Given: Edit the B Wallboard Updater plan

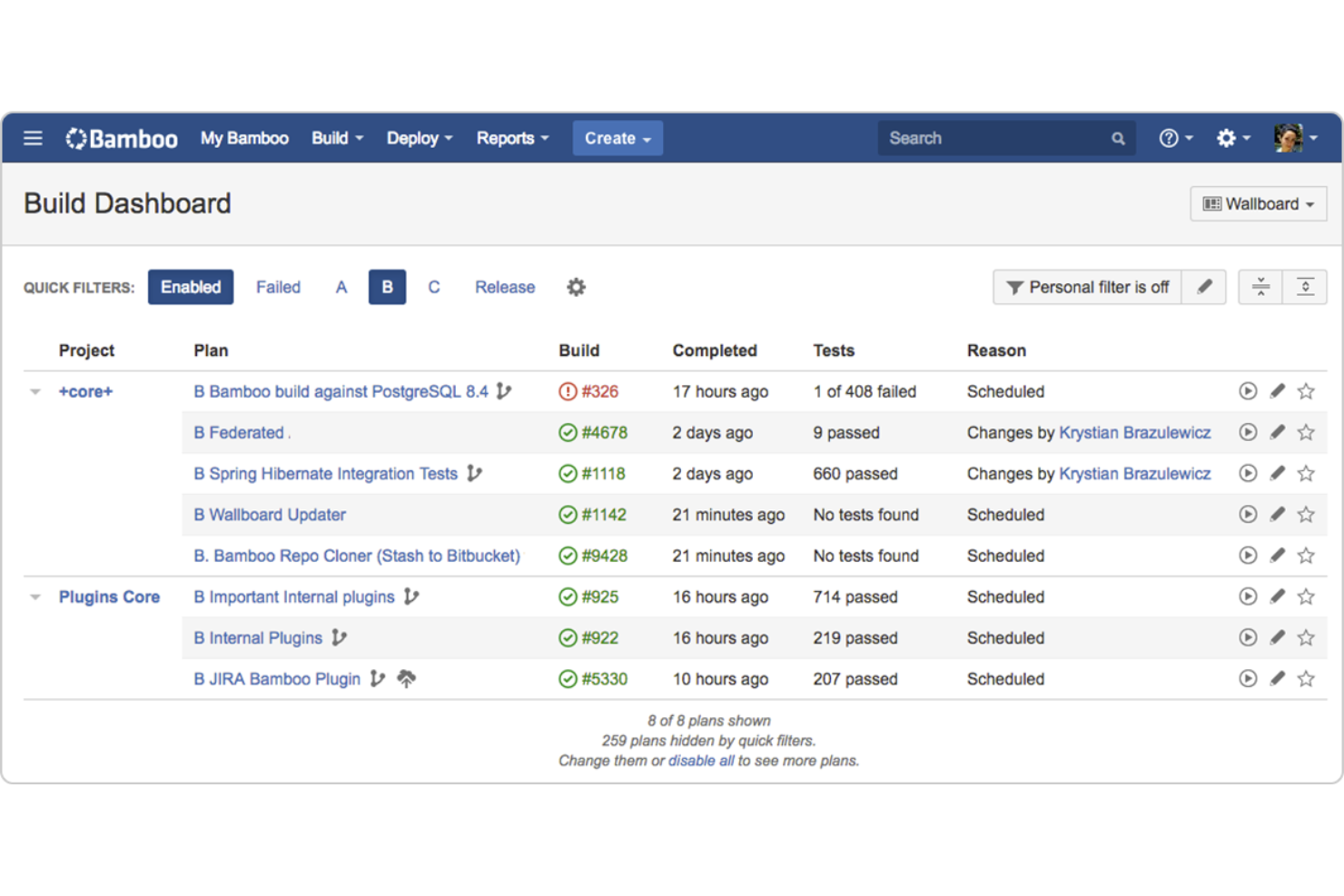Looking at the screenshot, I should 1278,514.
